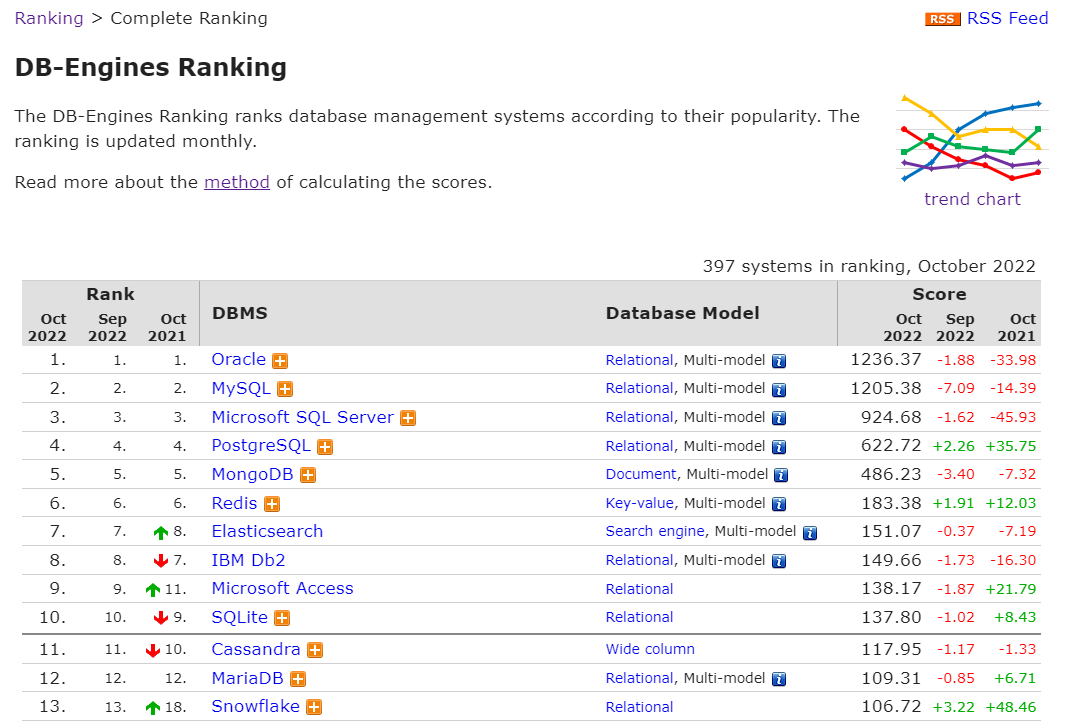The image size is (1065, 725).
Task: Click the Score column header
Action: click(x=939, y=294)
